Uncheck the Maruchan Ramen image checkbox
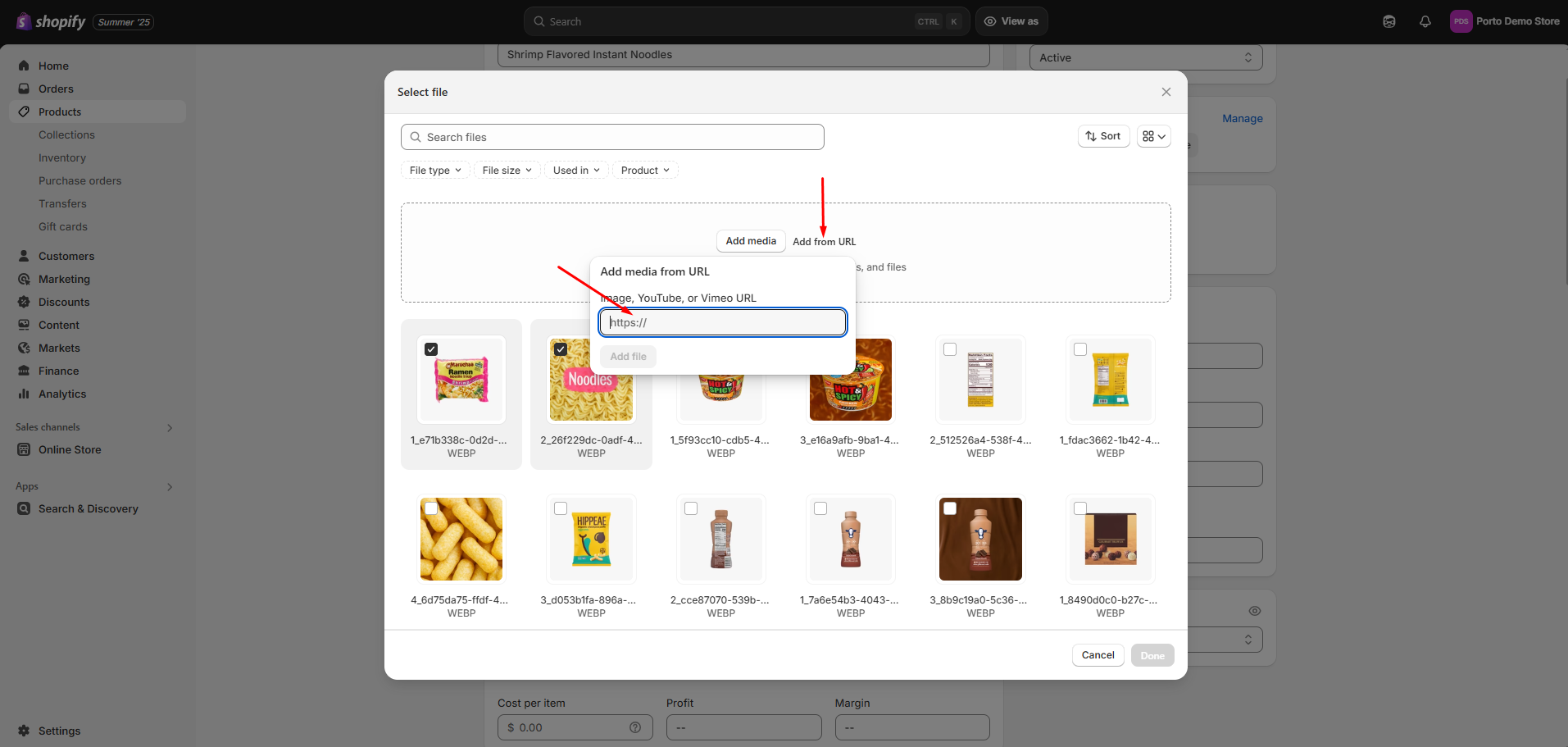 point(431,349)
